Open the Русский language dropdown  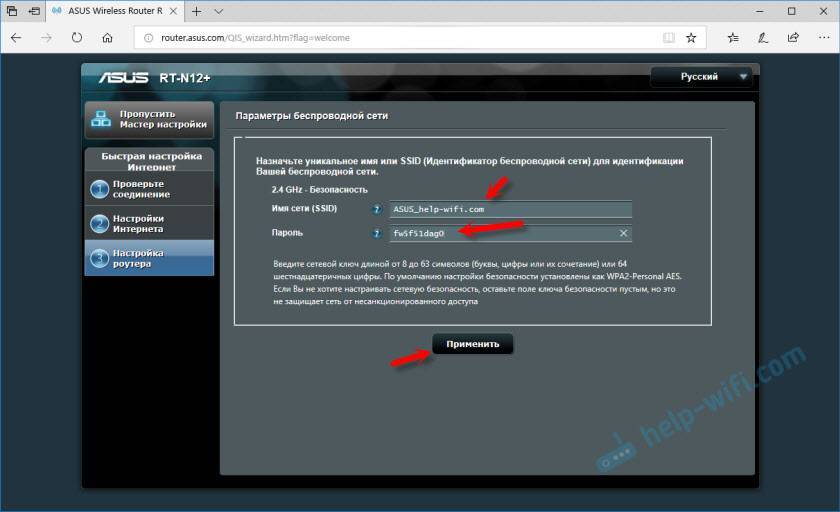click(x=703, y=76)
